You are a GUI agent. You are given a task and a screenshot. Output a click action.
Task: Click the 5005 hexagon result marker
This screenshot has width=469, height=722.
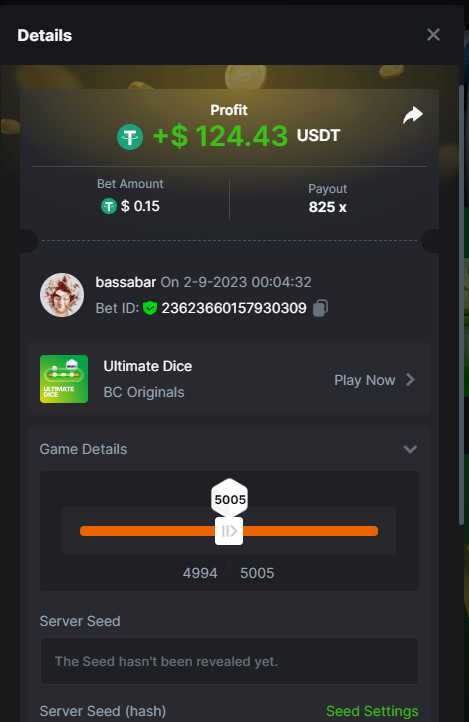point(230,499)
